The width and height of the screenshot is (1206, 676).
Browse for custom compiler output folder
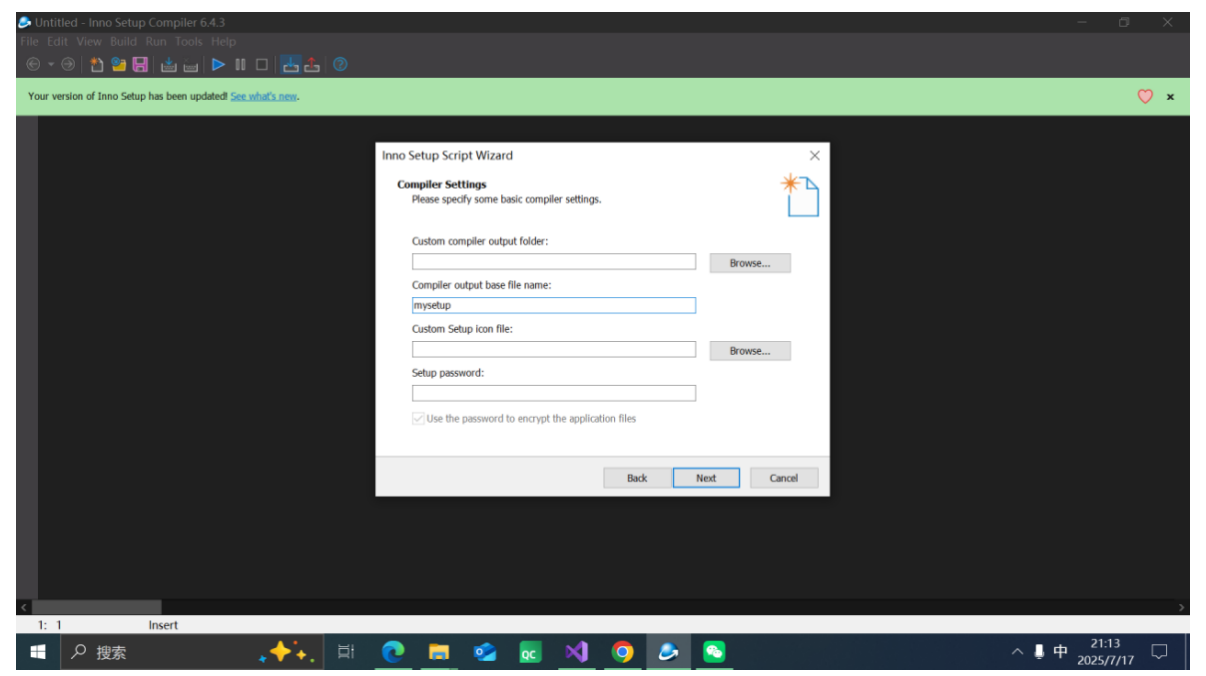click(x=750, y=263)
